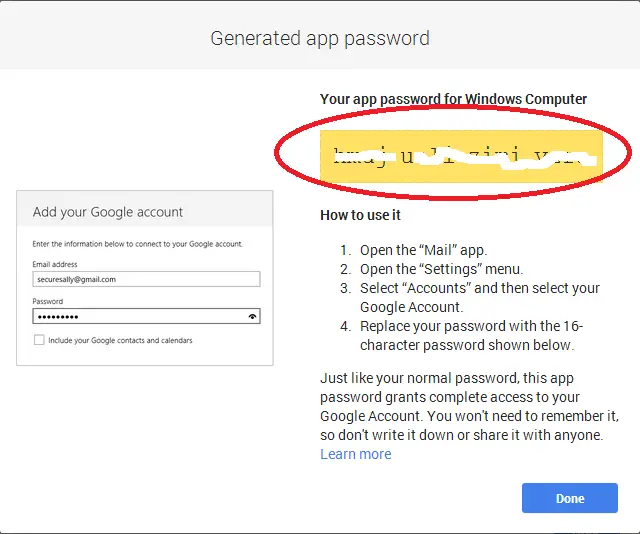Select step 2 Open the Settings menu
This screenshot has width=640, height=534.
(x=431, y=269)
